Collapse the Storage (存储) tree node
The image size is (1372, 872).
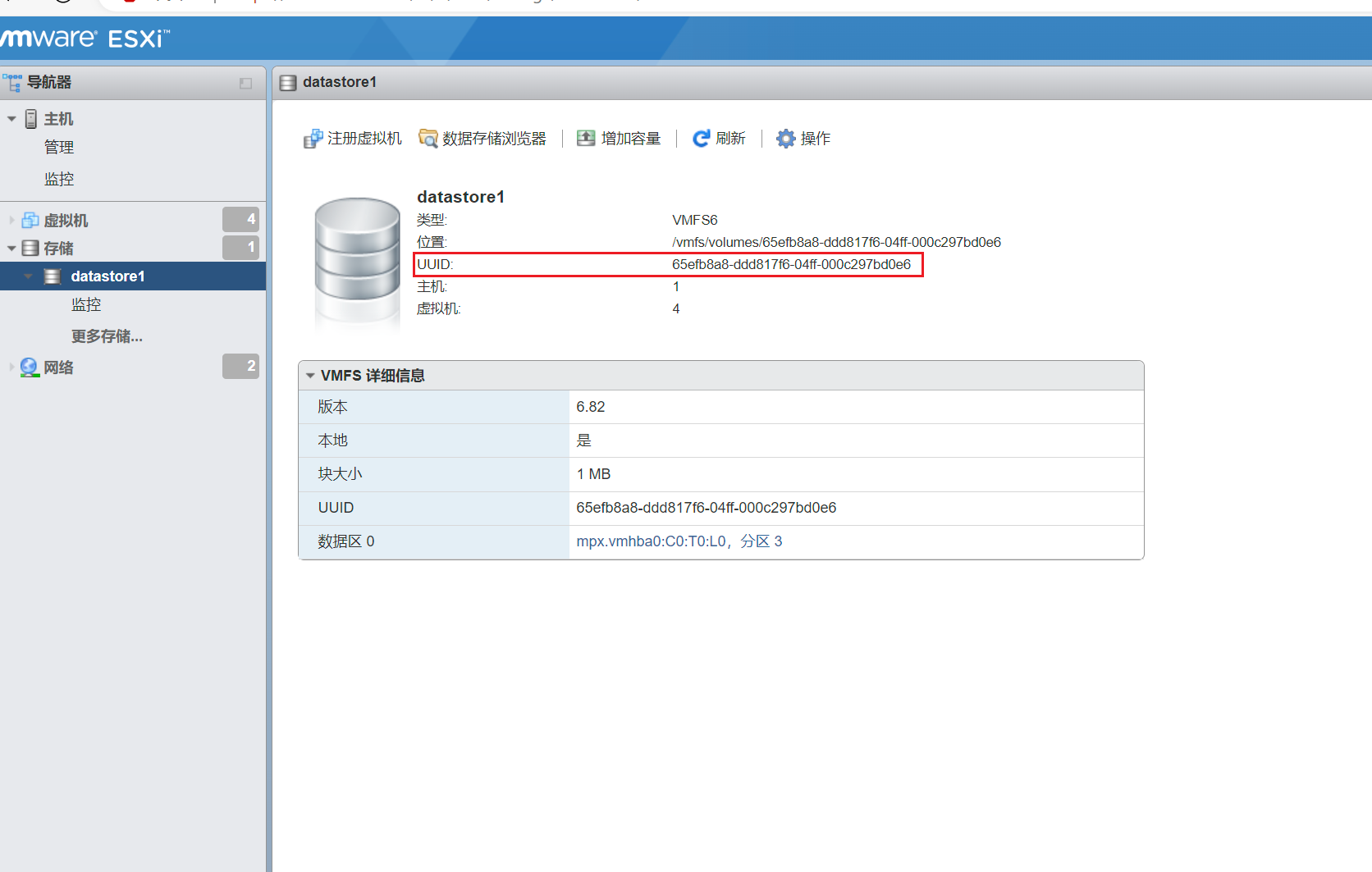[11, 248]
